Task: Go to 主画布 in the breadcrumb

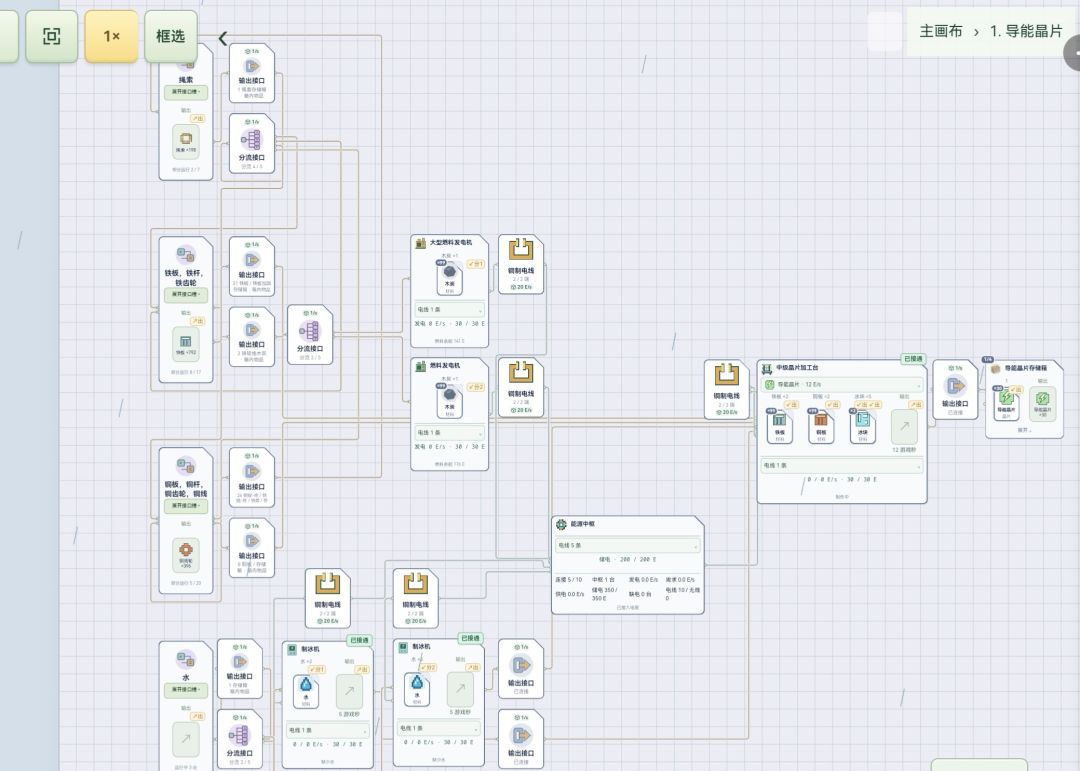Action: [x=941, y=32]
